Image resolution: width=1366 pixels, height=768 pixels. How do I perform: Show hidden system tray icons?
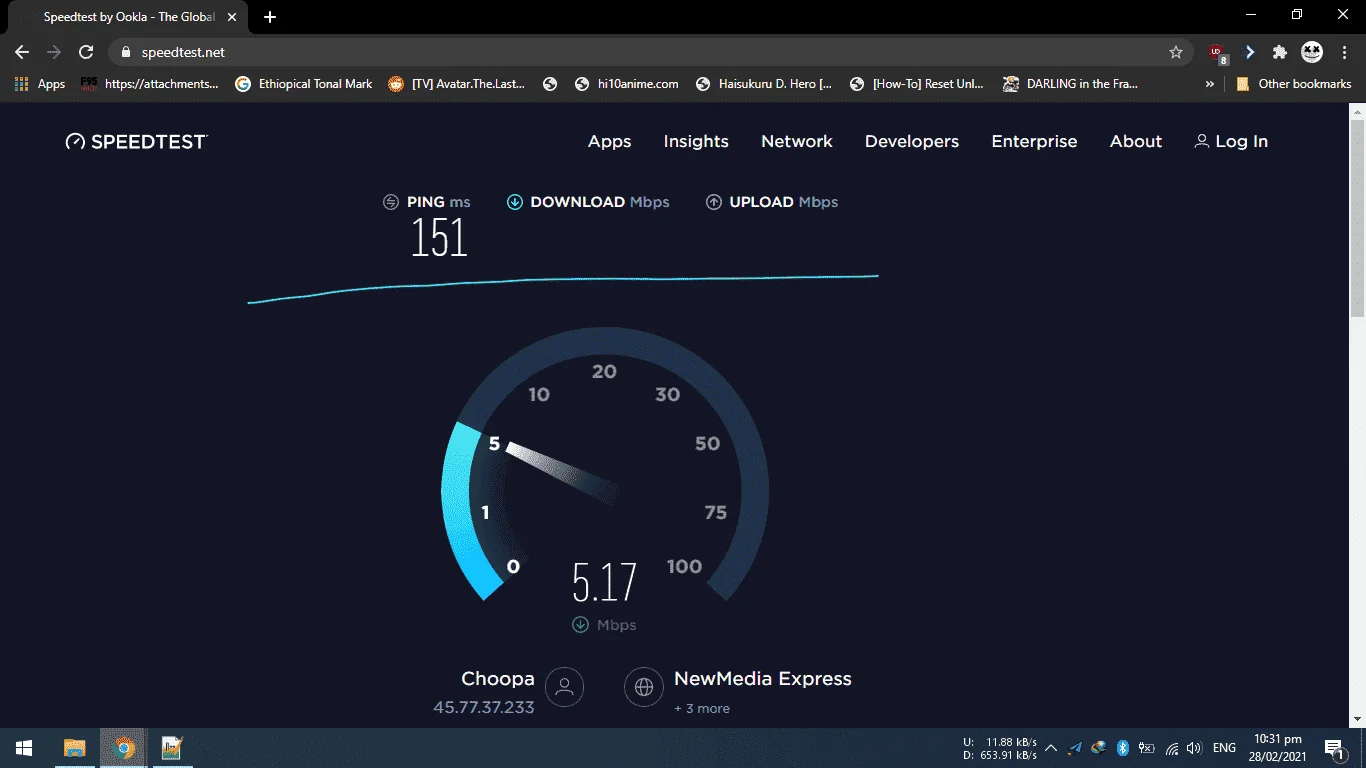pos(1051,748)
